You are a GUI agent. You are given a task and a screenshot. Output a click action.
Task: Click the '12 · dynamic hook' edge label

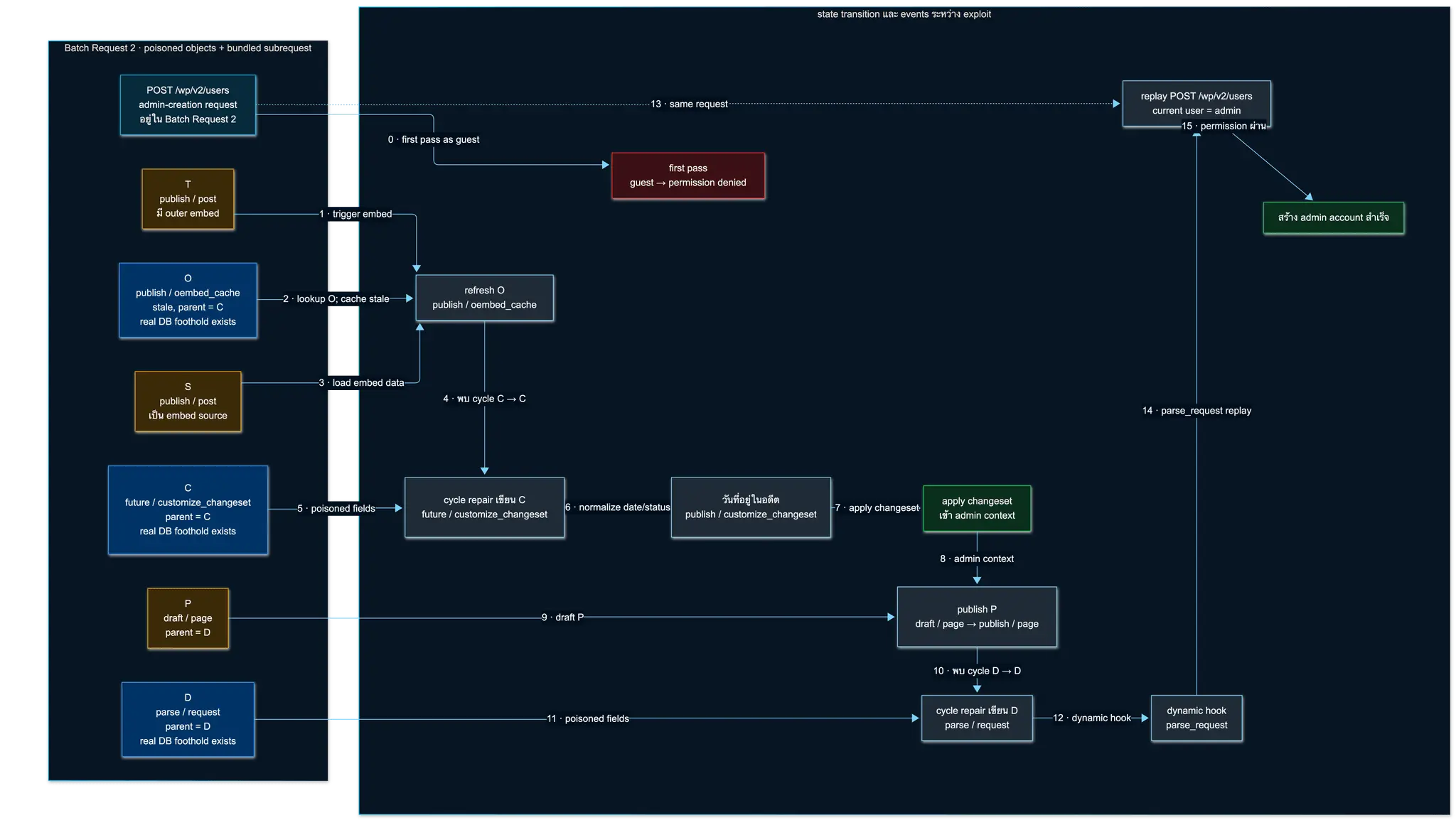(1092, 718)
